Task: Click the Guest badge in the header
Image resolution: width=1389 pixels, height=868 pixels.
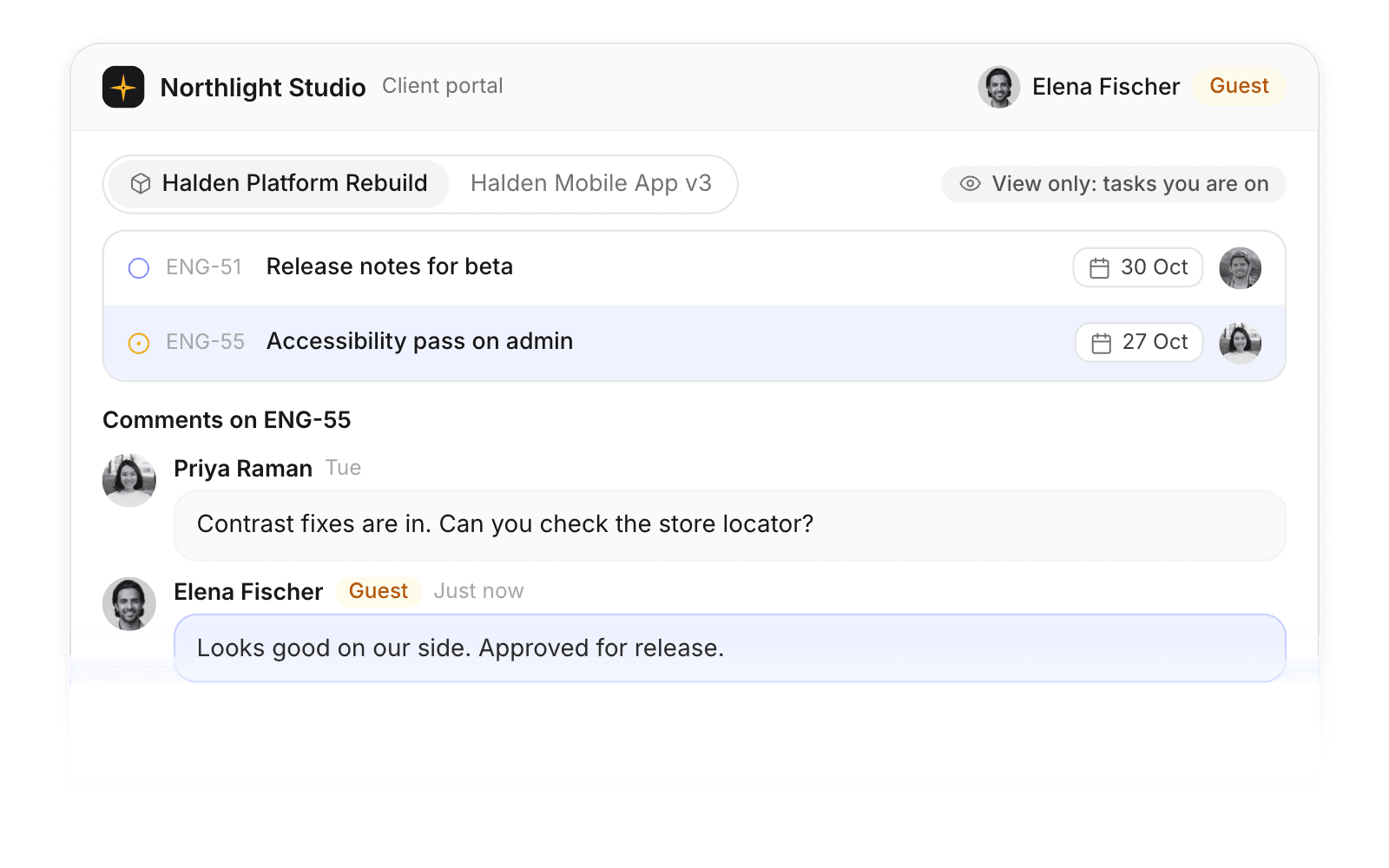Action: tap(1239, 86)
